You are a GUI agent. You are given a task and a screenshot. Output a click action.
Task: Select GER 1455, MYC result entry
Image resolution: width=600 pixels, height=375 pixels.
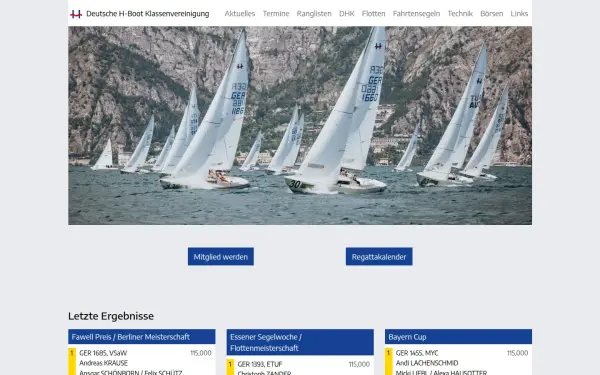pos(417,353)
